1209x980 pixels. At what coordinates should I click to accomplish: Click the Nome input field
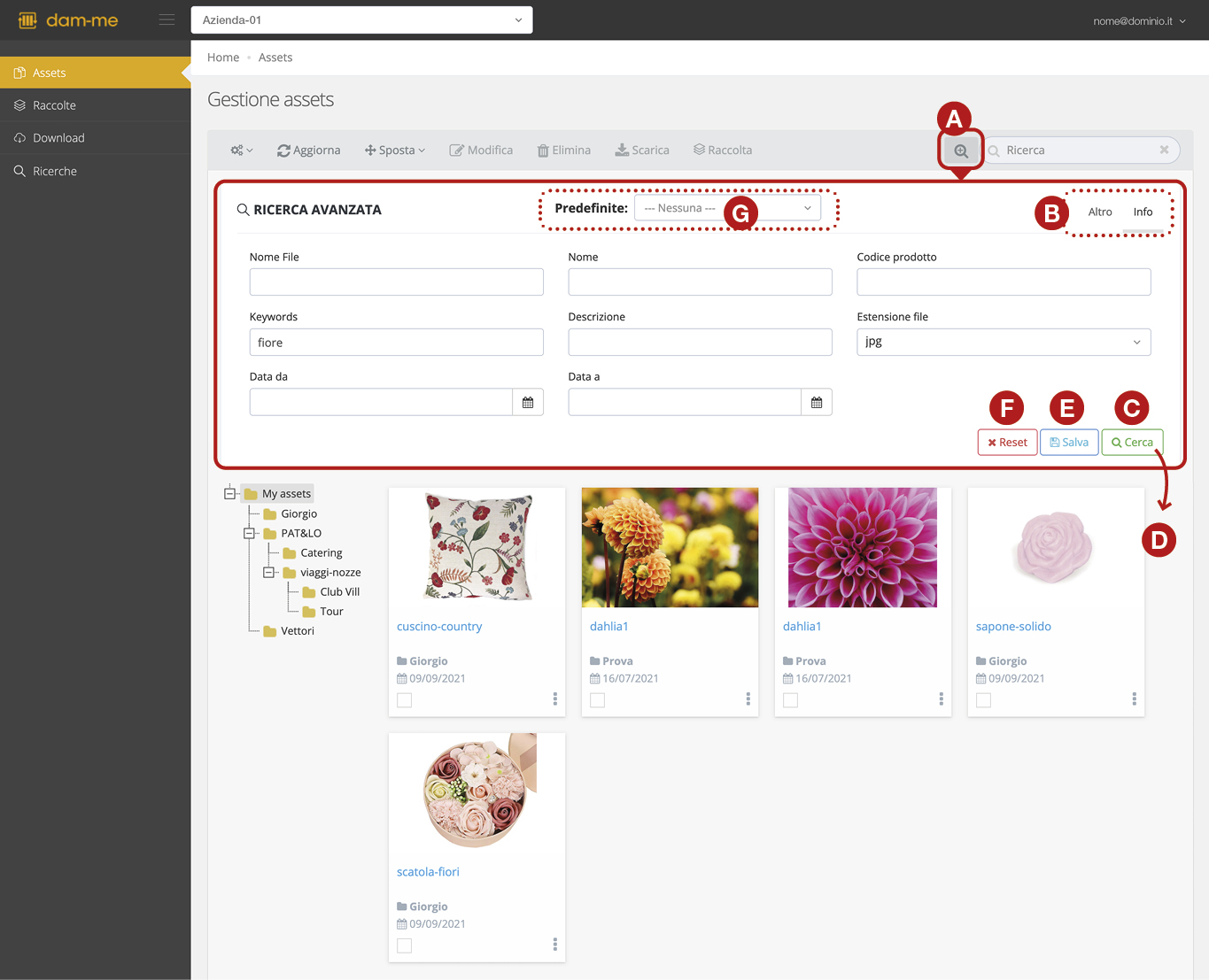pos(700,282)
